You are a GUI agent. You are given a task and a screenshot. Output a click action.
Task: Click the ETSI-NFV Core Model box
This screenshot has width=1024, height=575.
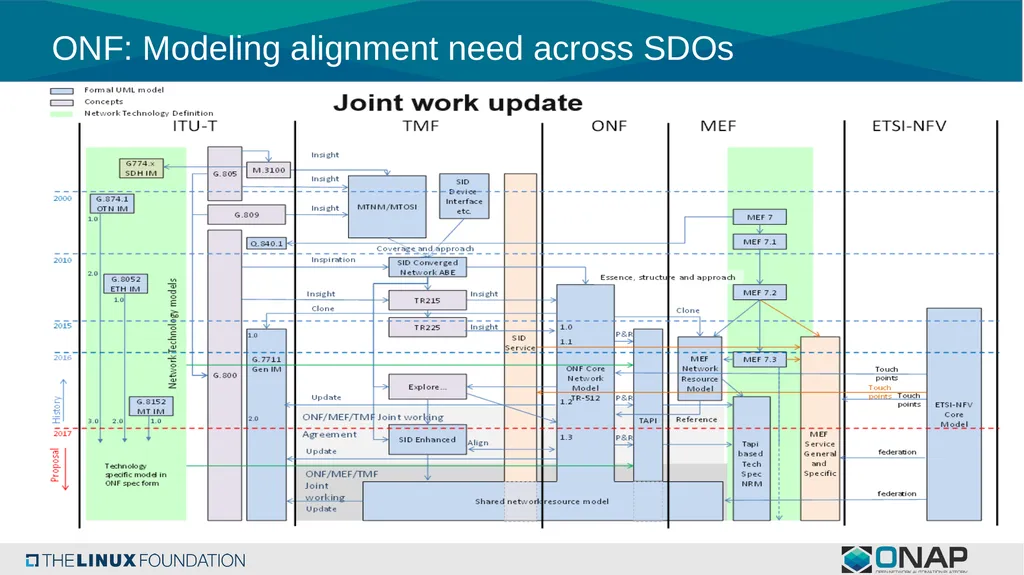tap(953, 414)
